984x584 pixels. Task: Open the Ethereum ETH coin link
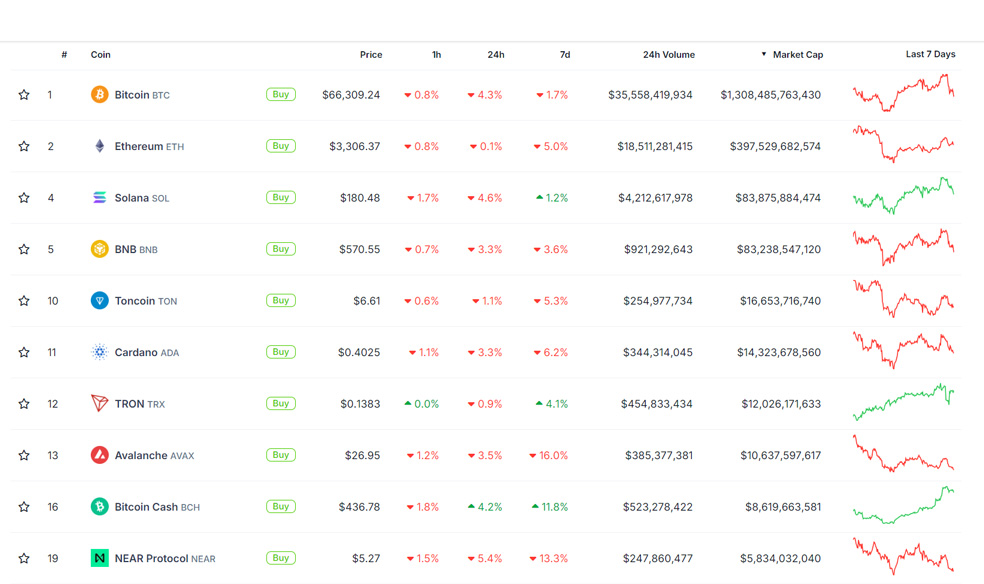coord(149,146)
